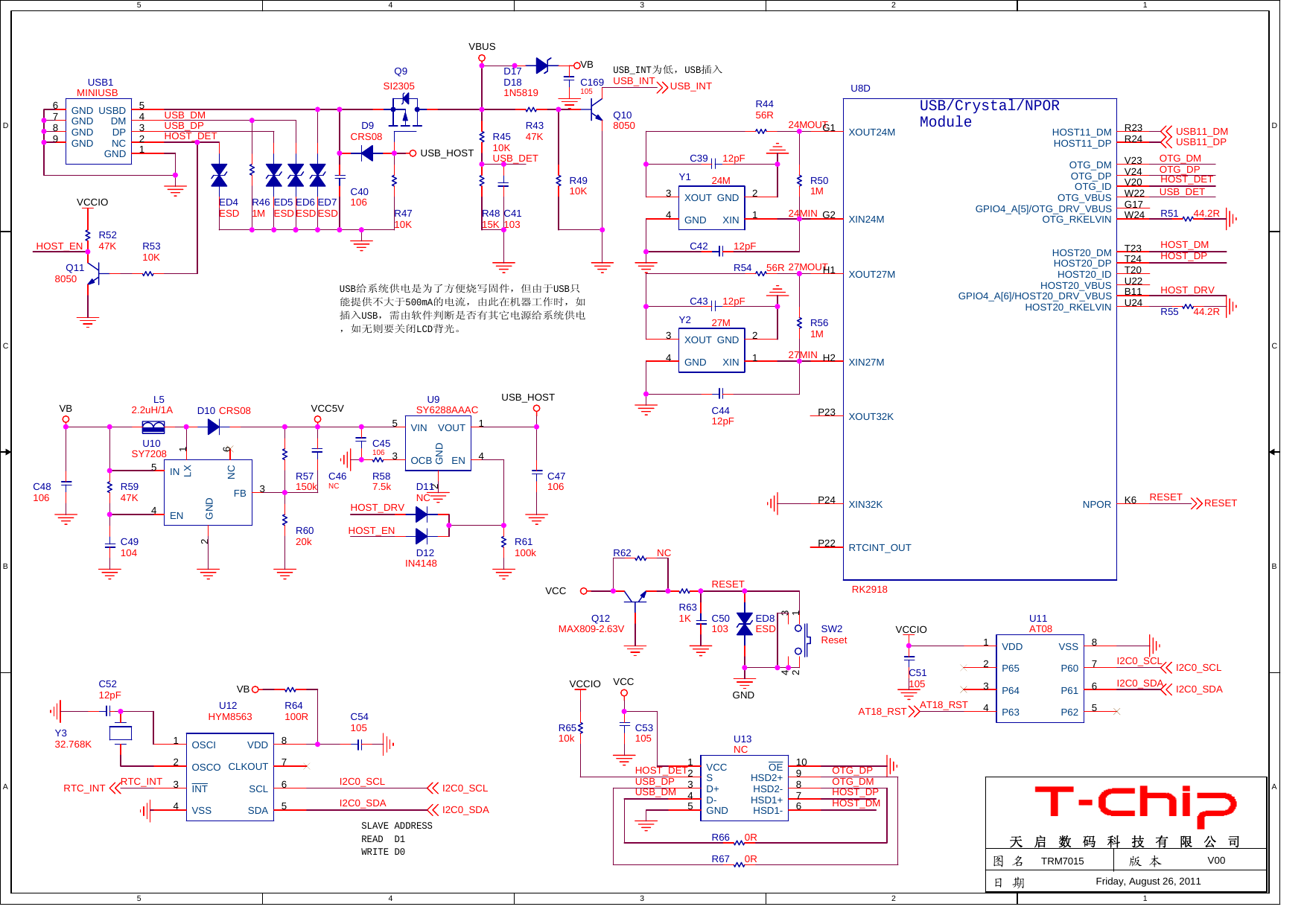This screenshot has width=1307, height=924.
Task: Select the RK2918 part label
Action: click(x=869, y=590)
